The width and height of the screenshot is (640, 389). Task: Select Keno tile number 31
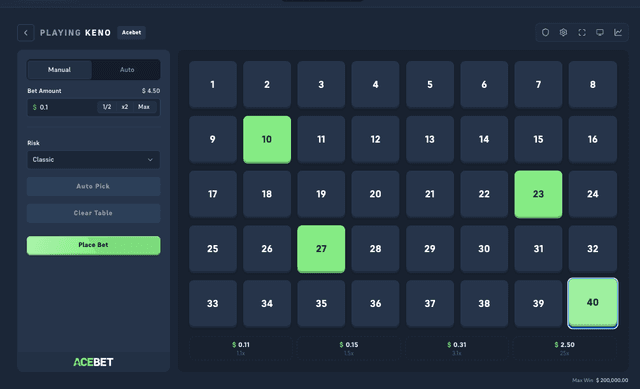(x=538, y=249)
